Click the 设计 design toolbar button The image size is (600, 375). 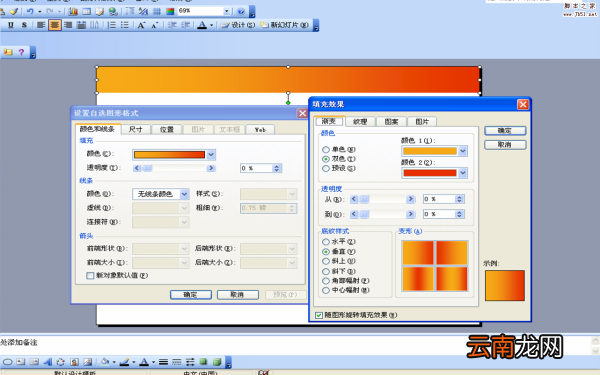click(238, 25)
